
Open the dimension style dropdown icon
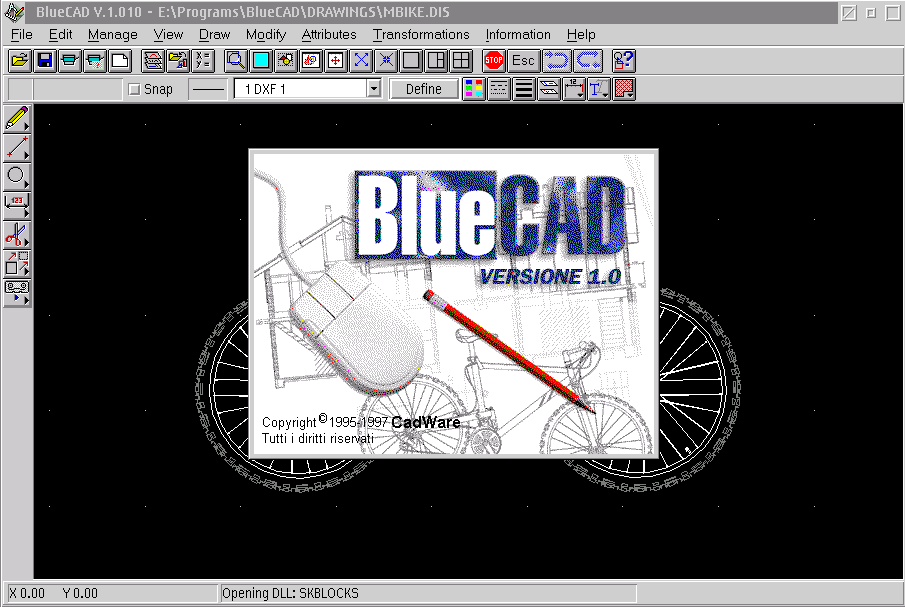[574, 89]
